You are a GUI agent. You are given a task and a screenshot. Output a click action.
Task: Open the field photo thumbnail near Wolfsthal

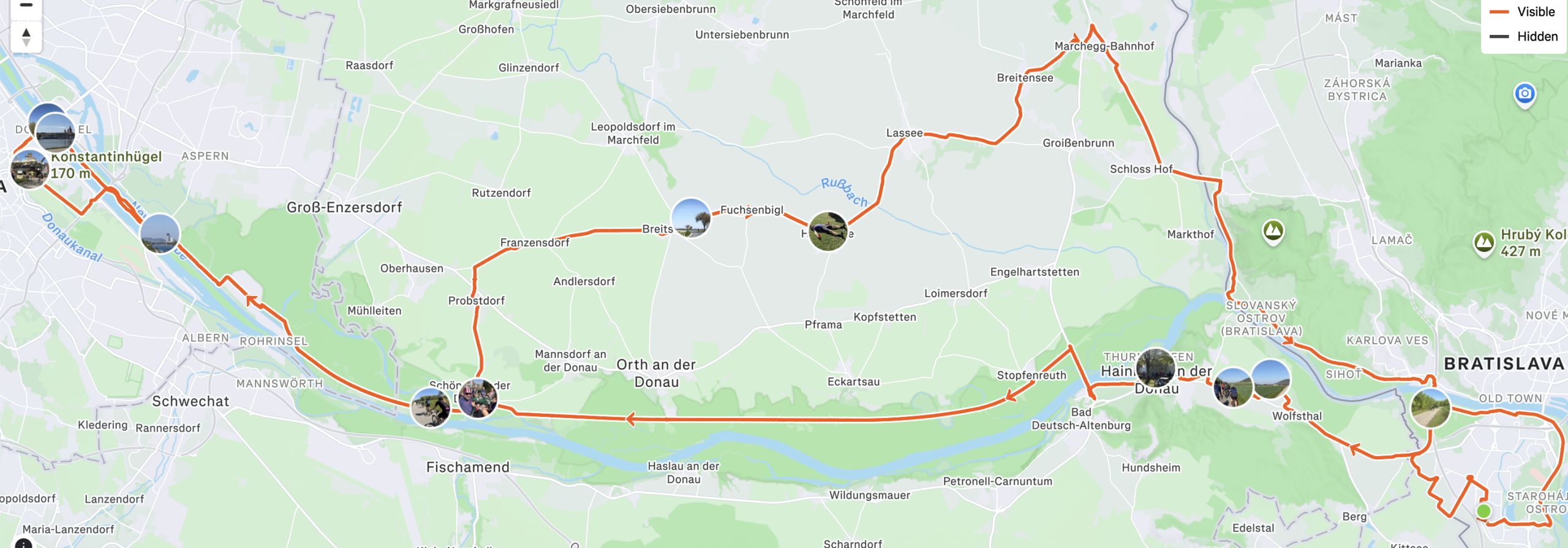click(1270, 379)
